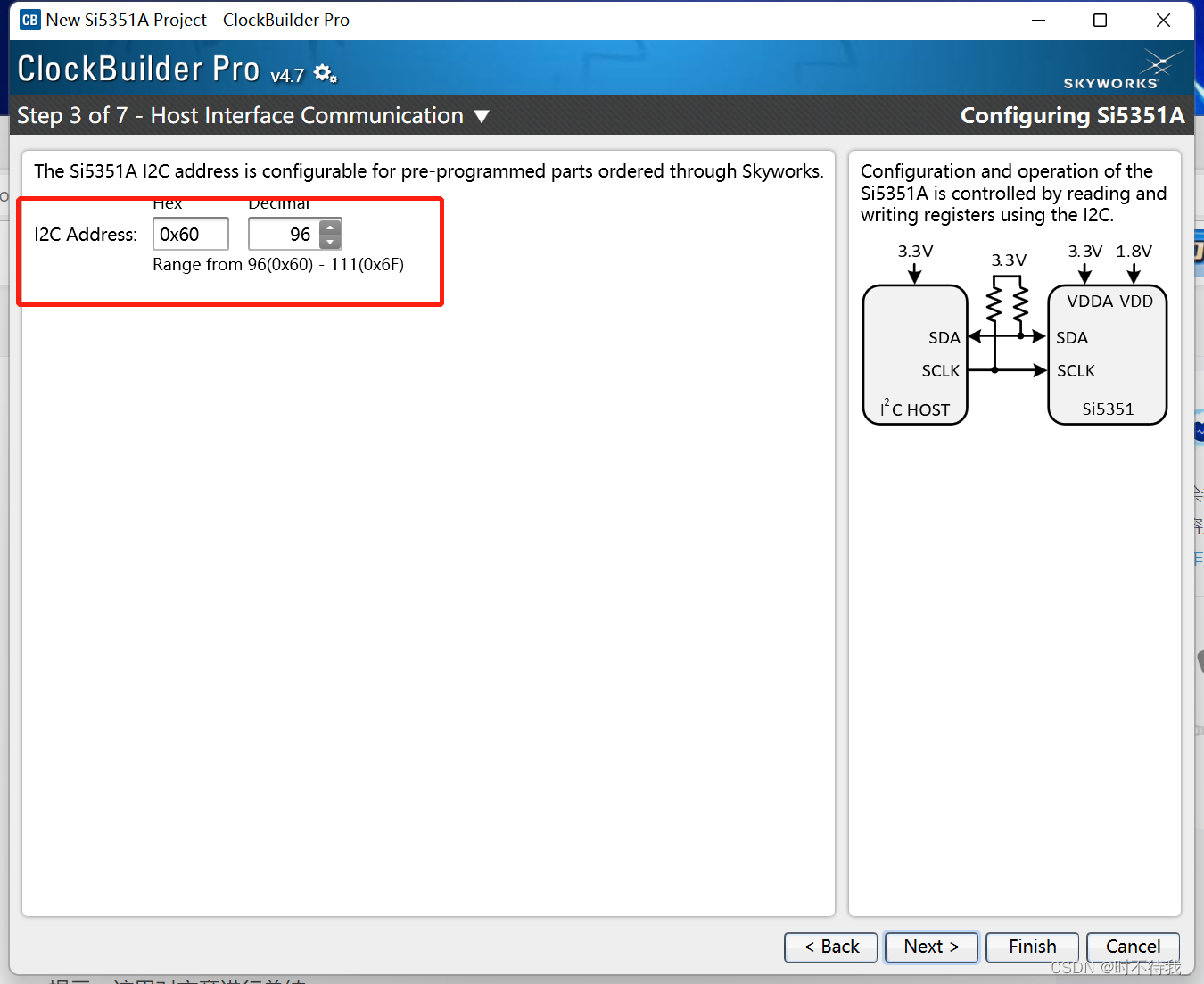Click the Hex I2C address field 0x60

coord(191,235)
